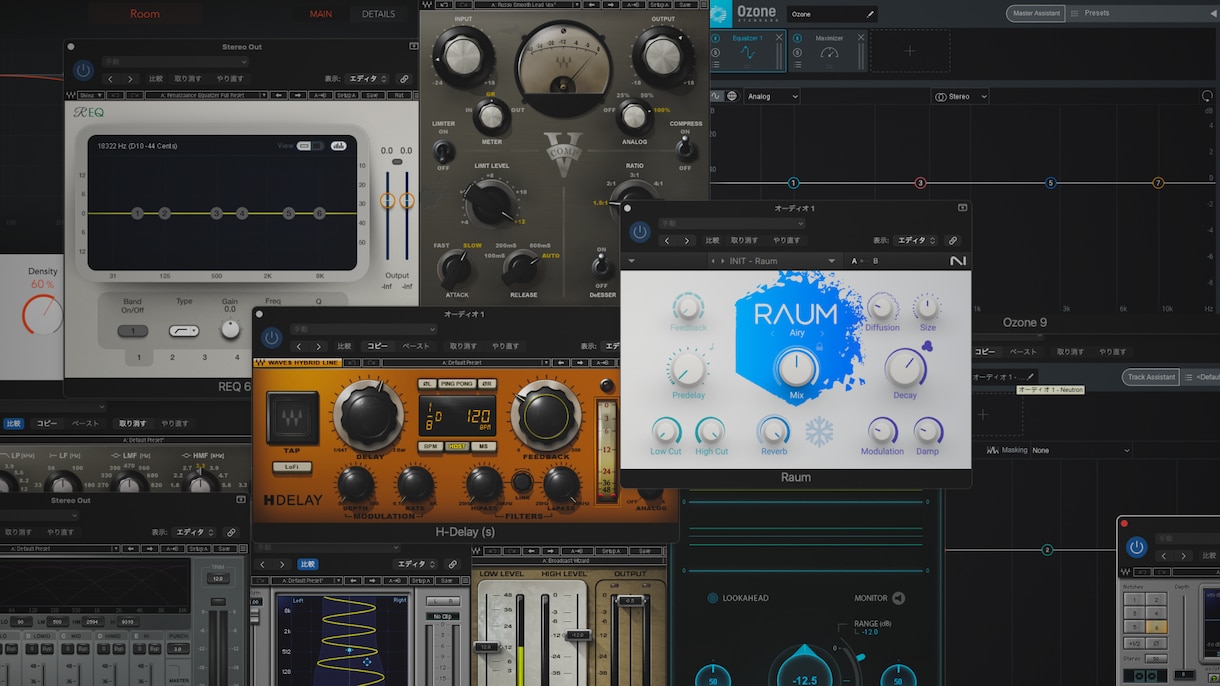The height and width of the screenshot is (686, 1220).
Task: Click the link icon in REQ window header
Action: tap(404, 78)
